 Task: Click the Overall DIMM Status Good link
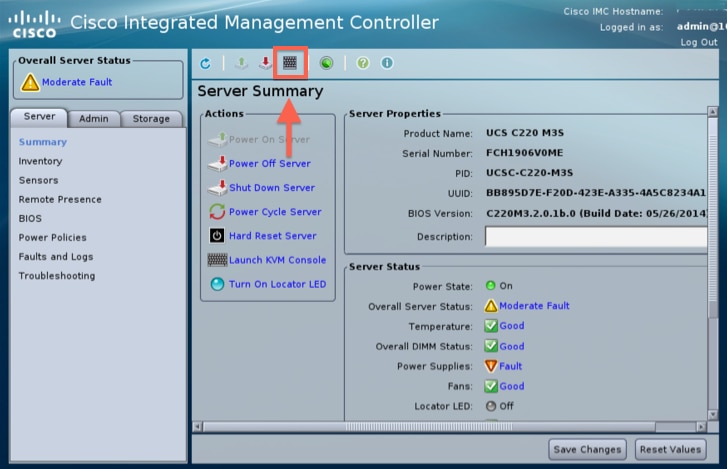512,346
